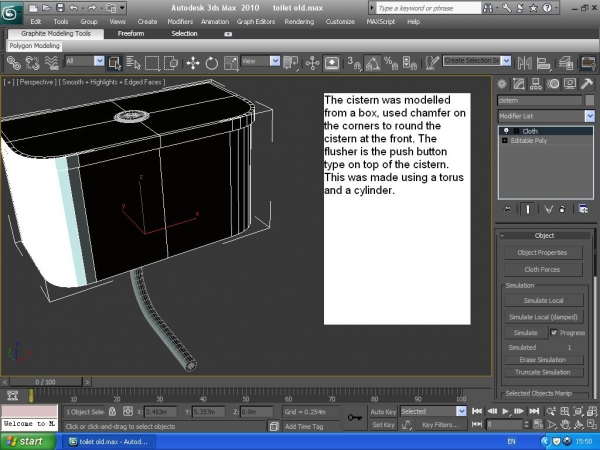Toggle 3D Snaps button
The image size is (600, 450).
click(x=354, y=63)
